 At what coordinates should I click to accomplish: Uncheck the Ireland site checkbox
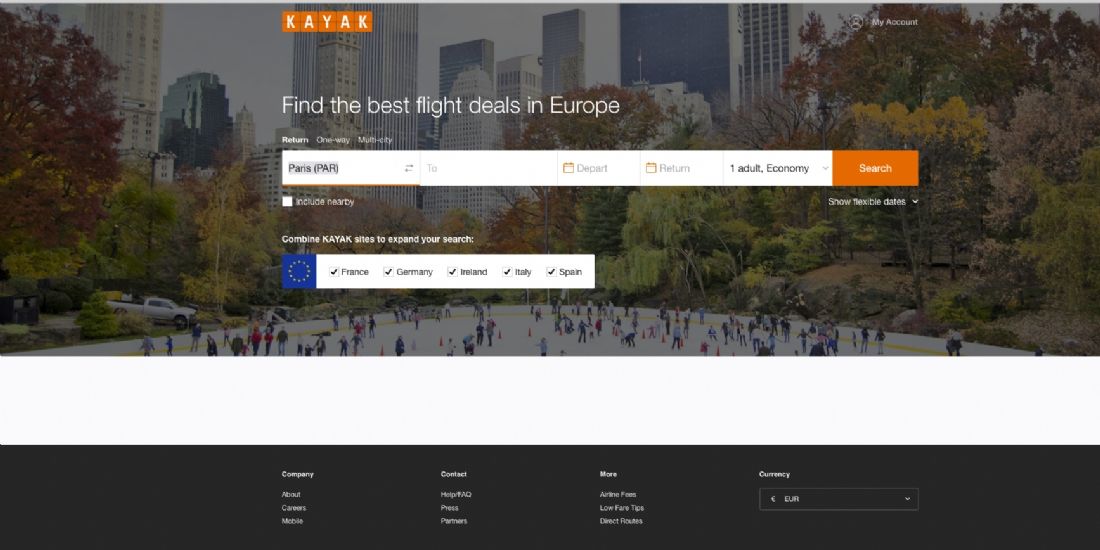click(x=452, y=271)
